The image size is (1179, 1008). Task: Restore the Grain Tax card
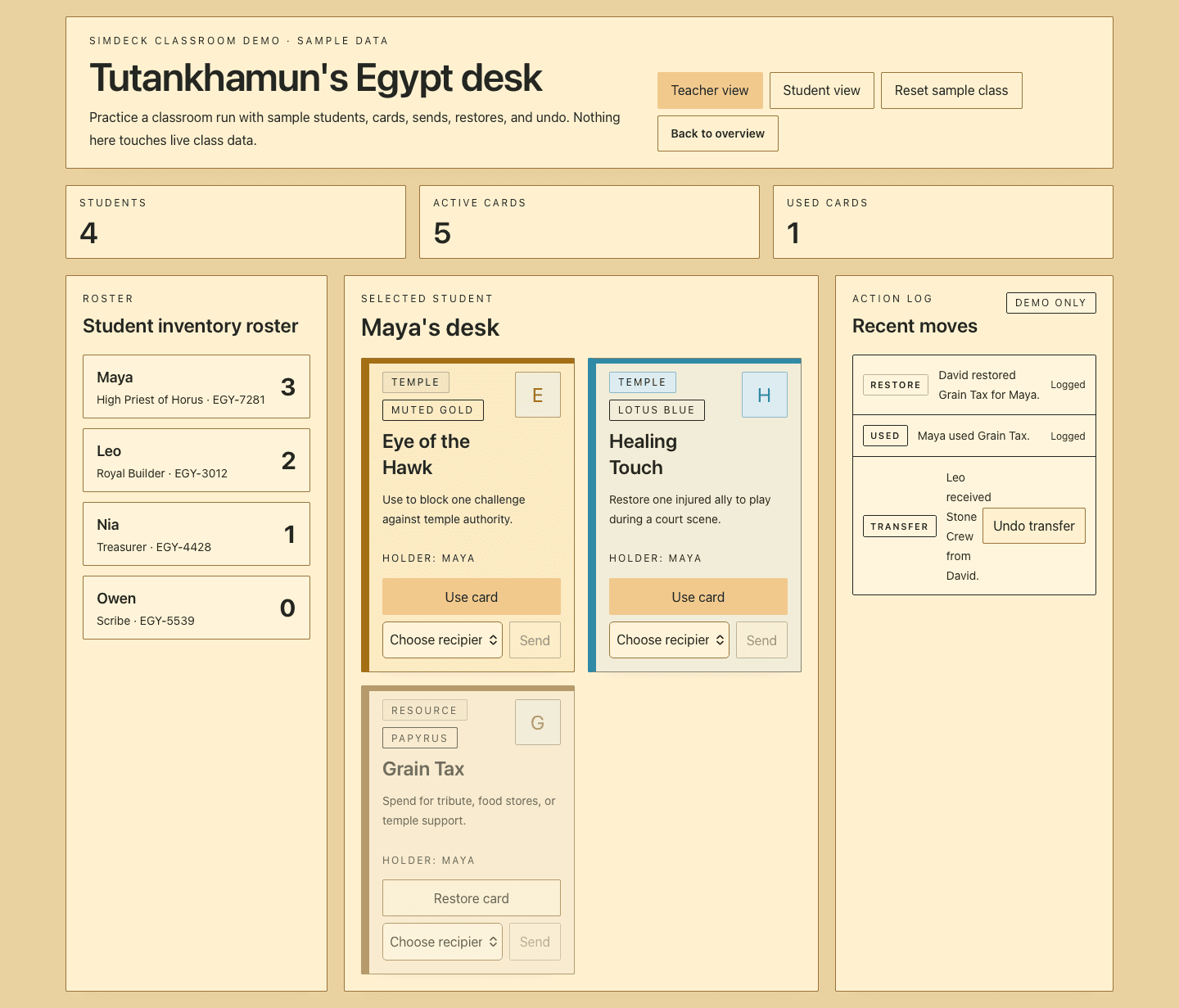pyautogui.click(x=472, y=898)
